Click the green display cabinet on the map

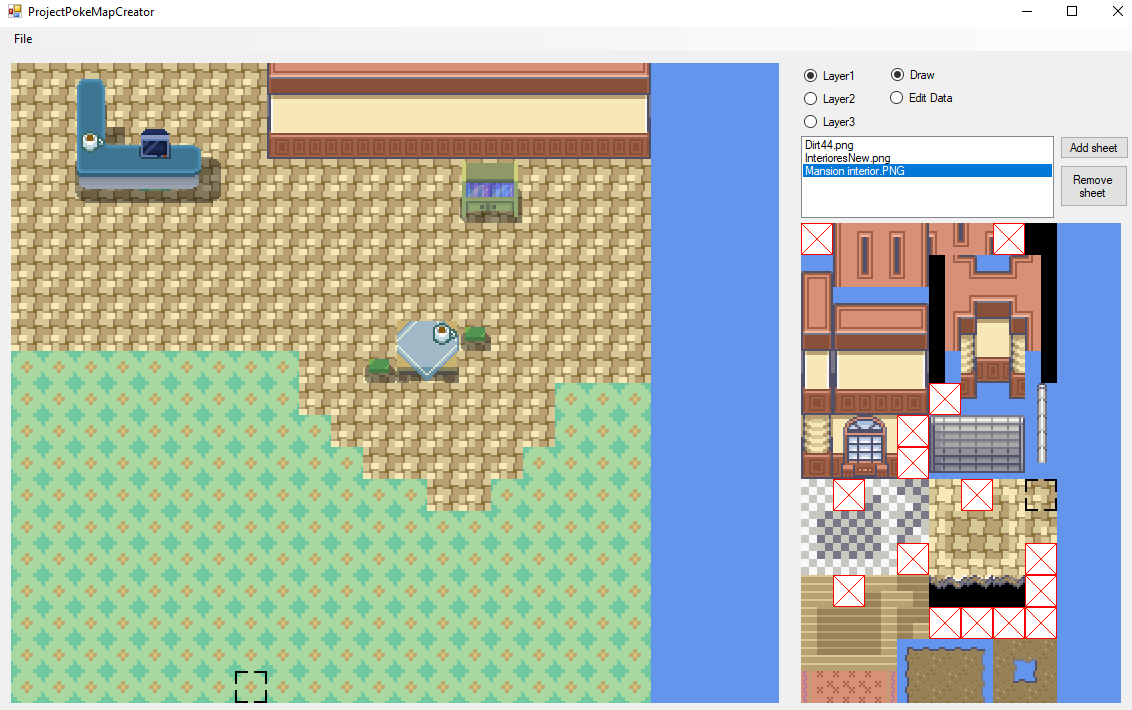coord(490,191)
